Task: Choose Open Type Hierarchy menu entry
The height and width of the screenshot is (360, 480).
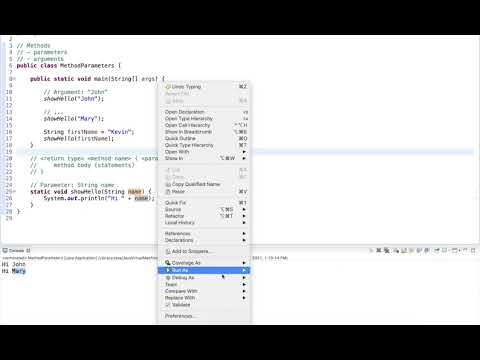Action: (204, 119)
